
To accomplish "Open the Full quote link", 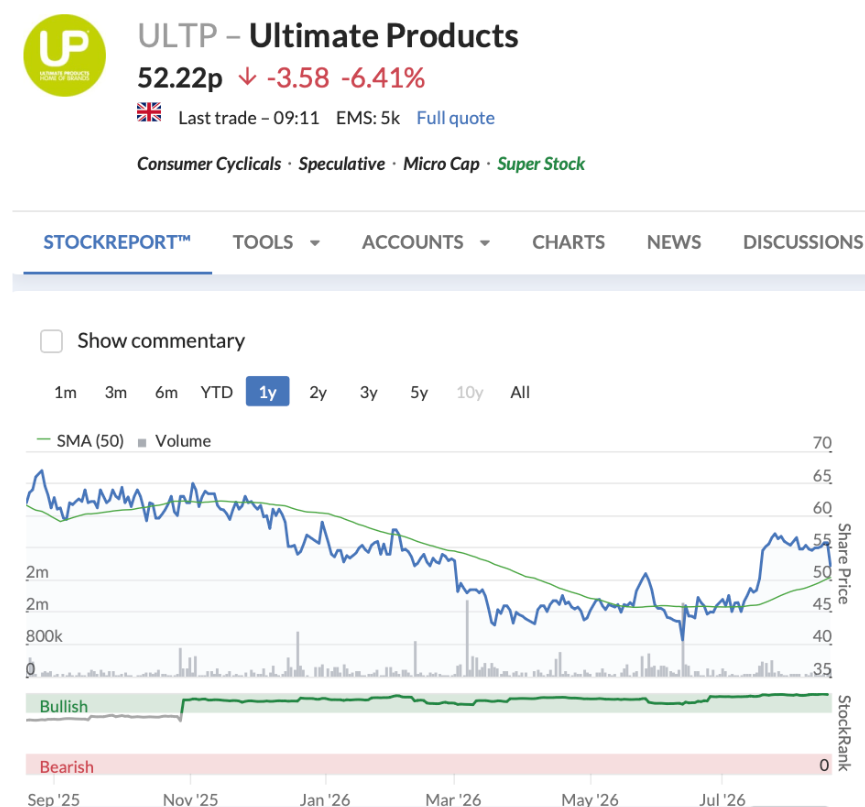I will (x=456, y=118).
